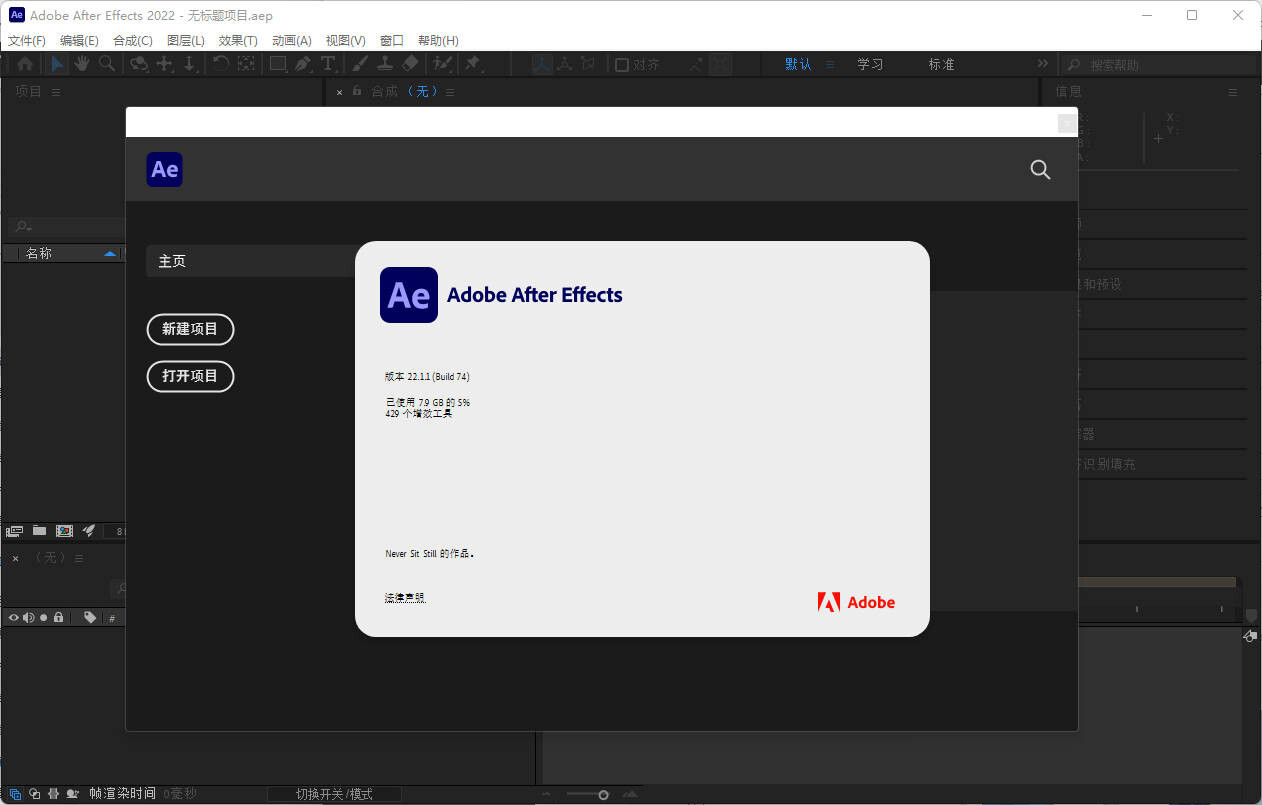Open the 动画(A) menu
The image size is (1262, 805).
coord(292,41)
